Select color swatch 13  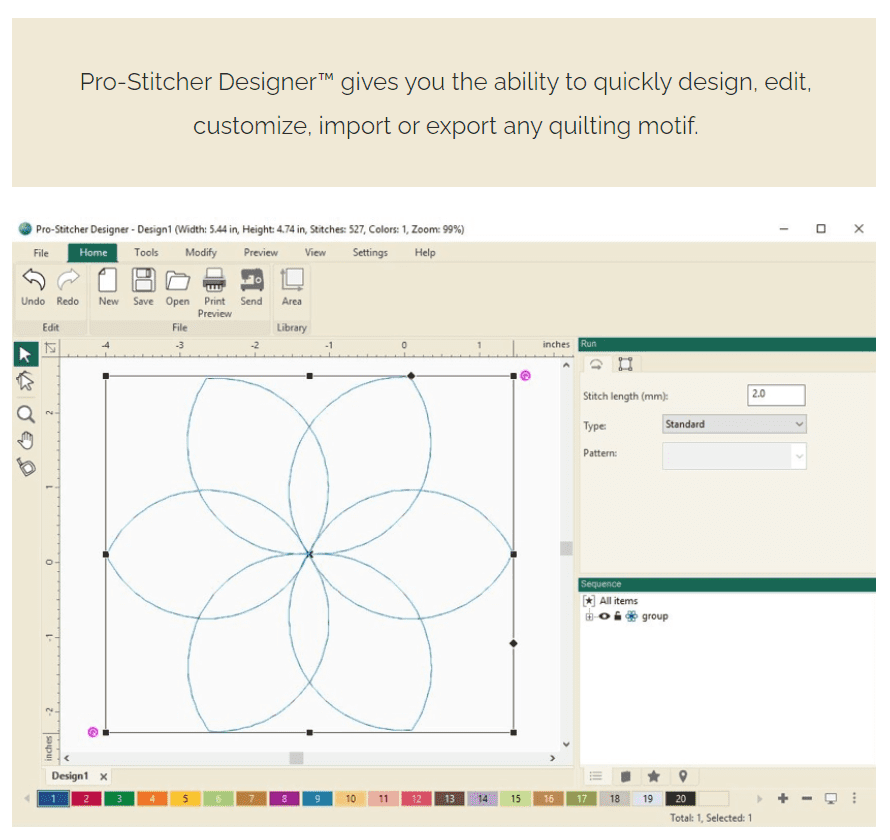[449, 799]
